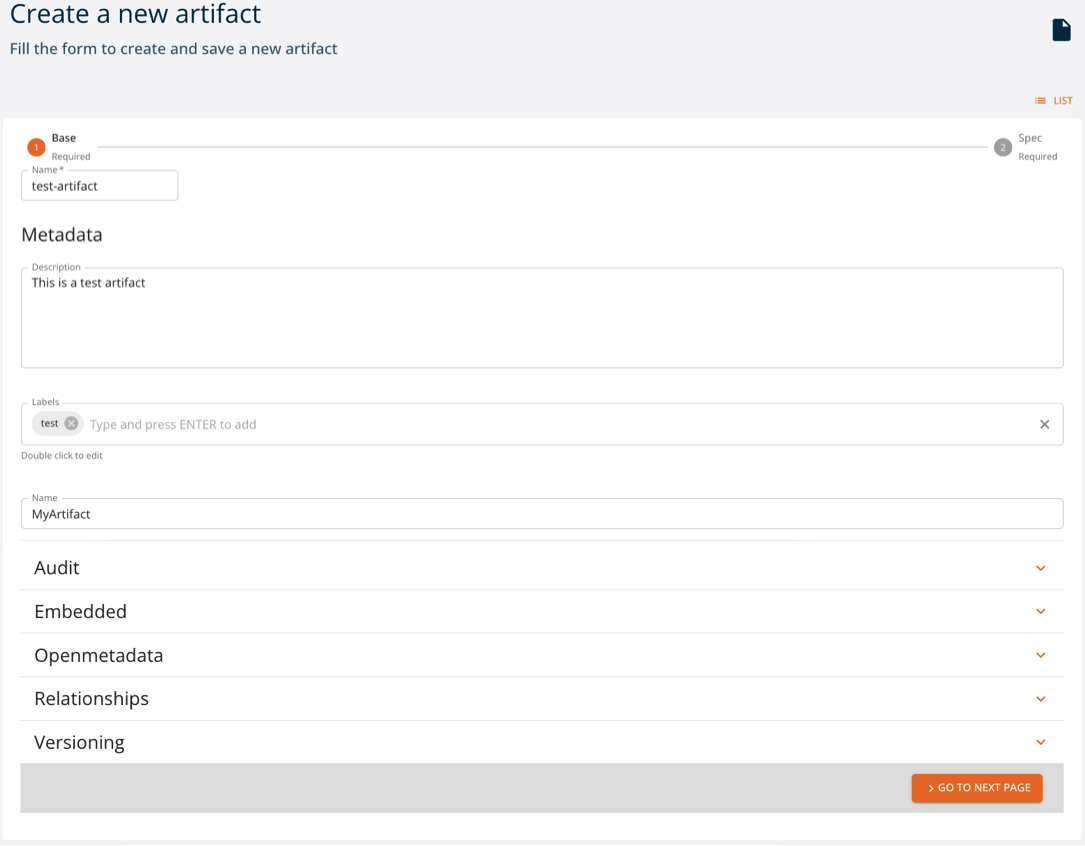Expand the Relationships section chevron
Image resolution: width=1085 pixels, height=846 pixels.
[x=1040, y=699]
